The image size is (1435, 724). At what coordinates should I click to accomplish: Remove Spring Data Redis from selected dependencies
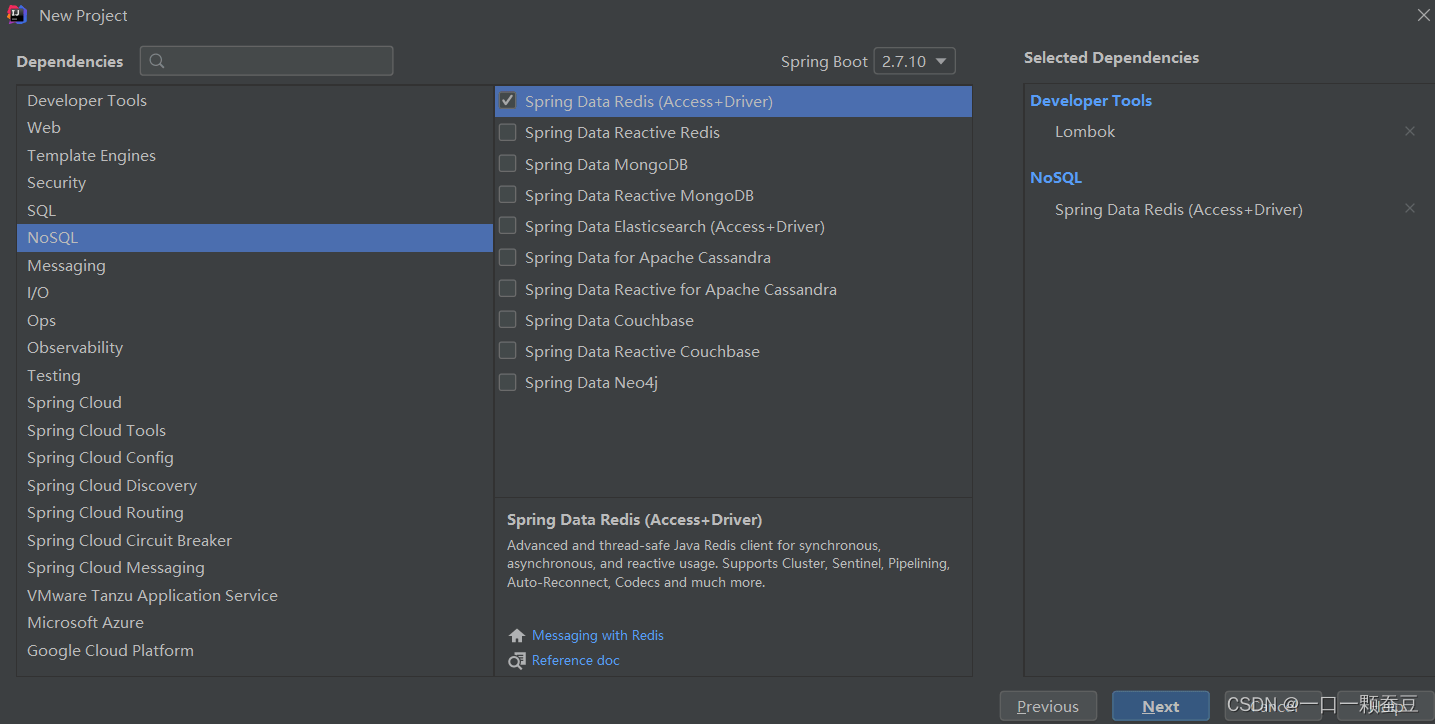(x=1410, y=209)
